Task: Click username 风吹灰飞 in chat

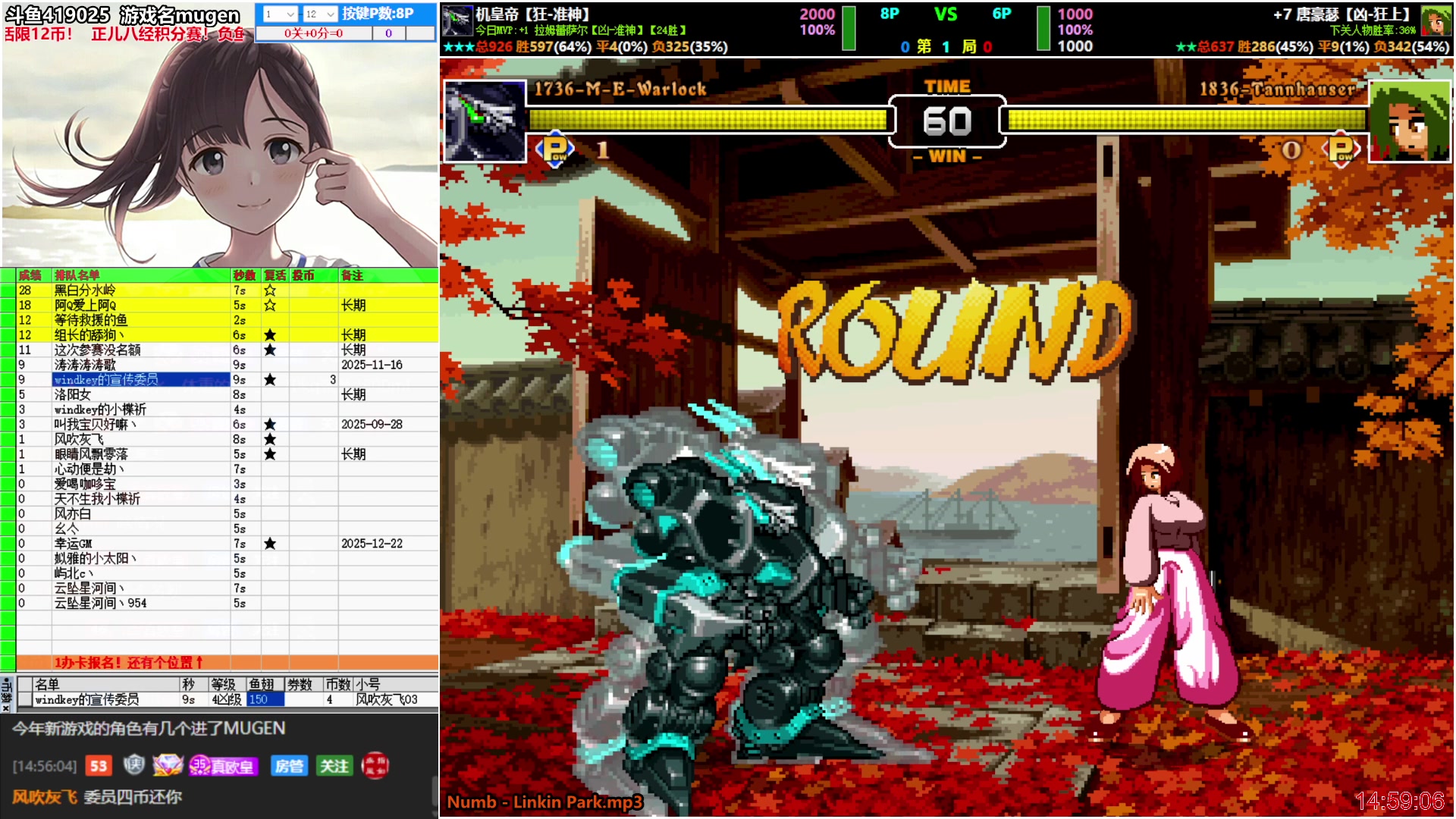Action: 45,797
